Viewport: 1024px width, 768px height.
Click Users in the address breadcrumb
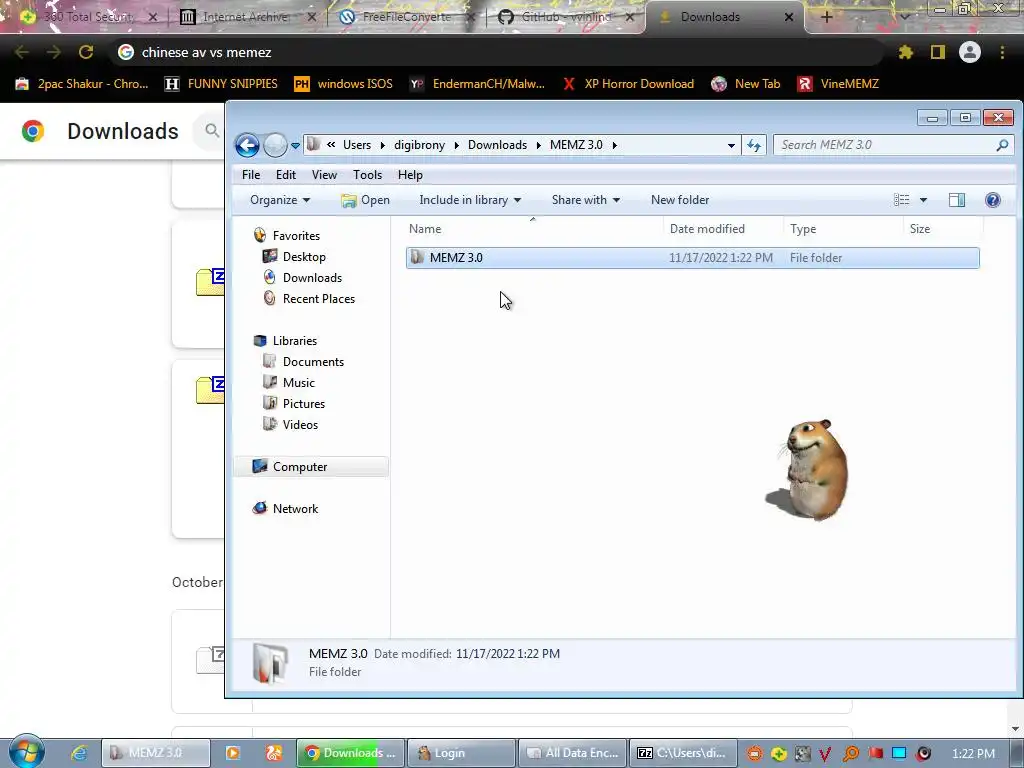click(357, 145)
